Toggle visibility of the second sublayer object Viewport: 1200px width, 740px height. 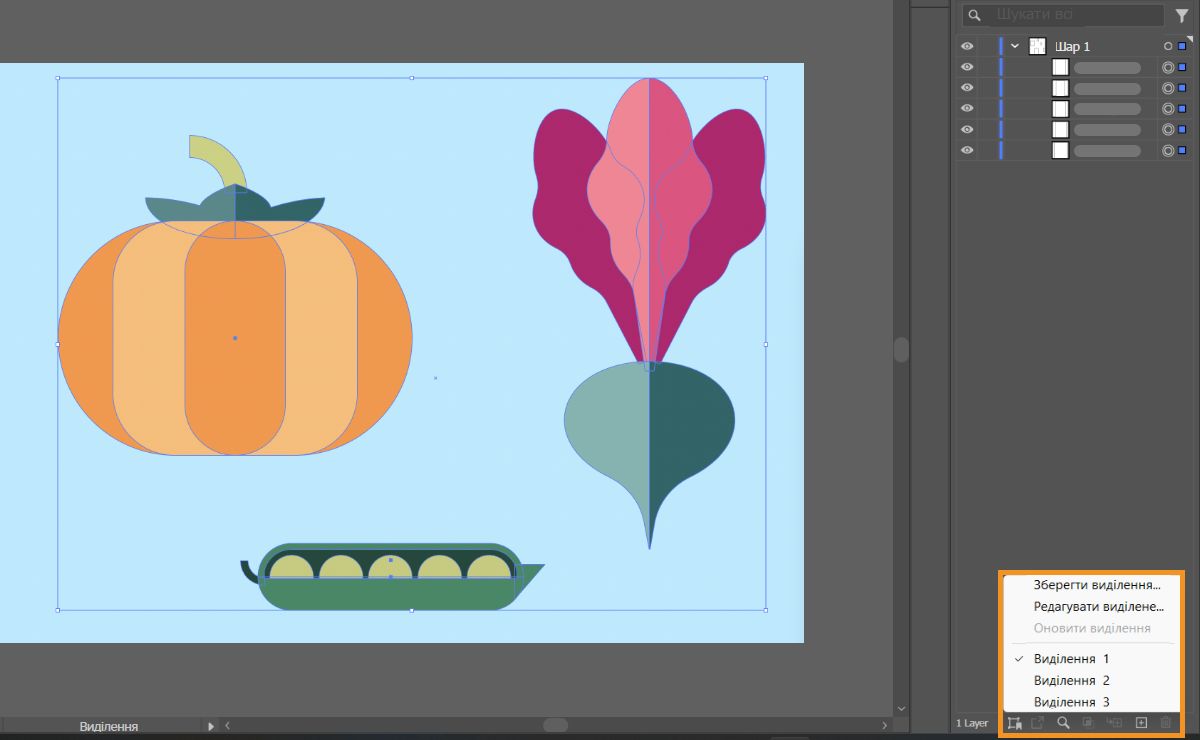point(966,88)
